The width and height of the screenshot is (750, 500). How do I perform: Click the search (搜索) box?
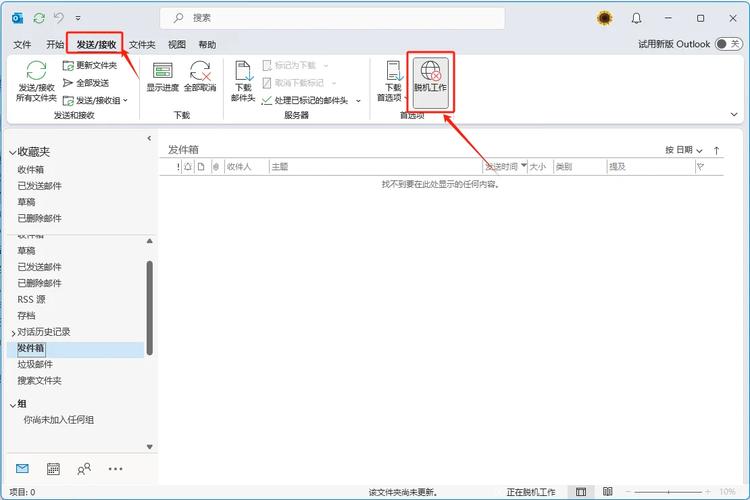coord(332,18)
